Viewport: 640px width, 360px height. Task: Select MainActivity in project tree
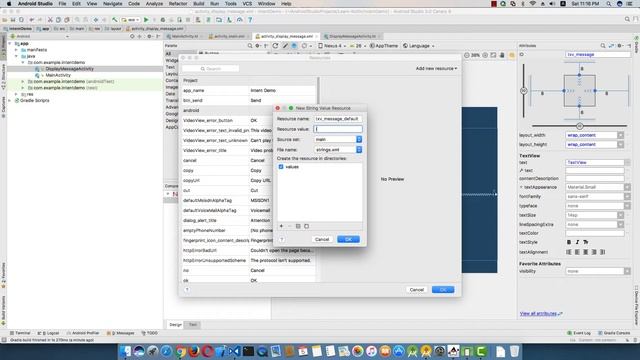pyautogui.click(x=58, y=75)
